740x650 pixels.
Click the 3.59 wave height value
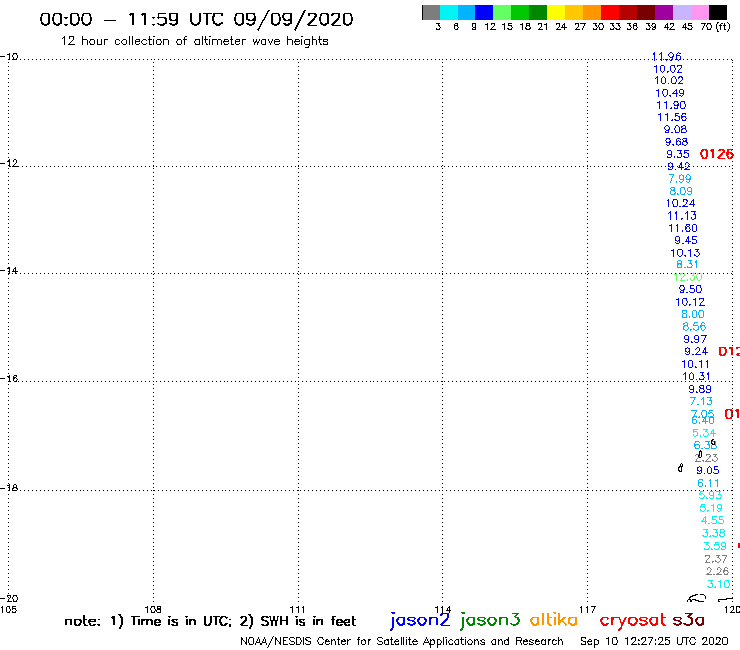point(715,547)
